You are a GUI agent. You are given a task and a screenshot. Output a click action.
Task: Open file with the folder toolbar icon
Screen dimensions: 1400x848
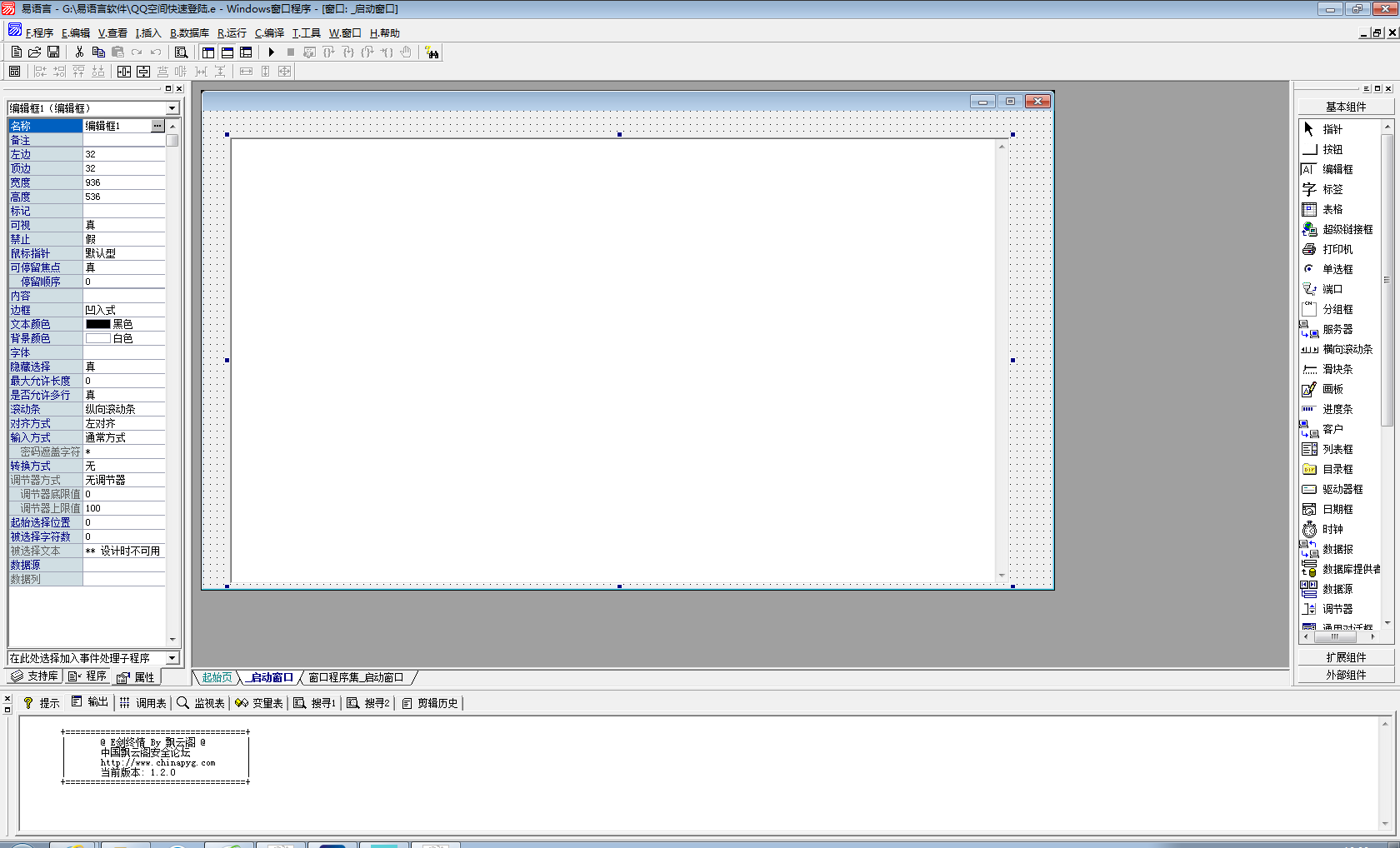35,52
